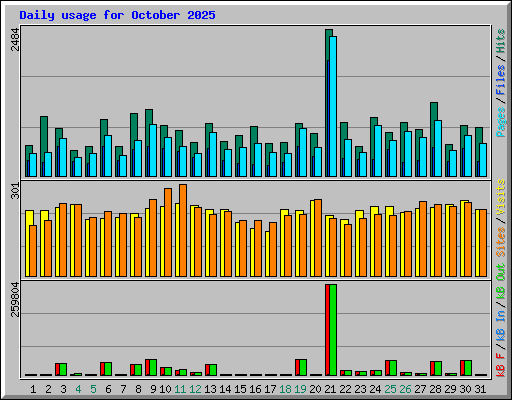Select the kB bar for day 30
512x400 pixels.
tap(466, 368)
